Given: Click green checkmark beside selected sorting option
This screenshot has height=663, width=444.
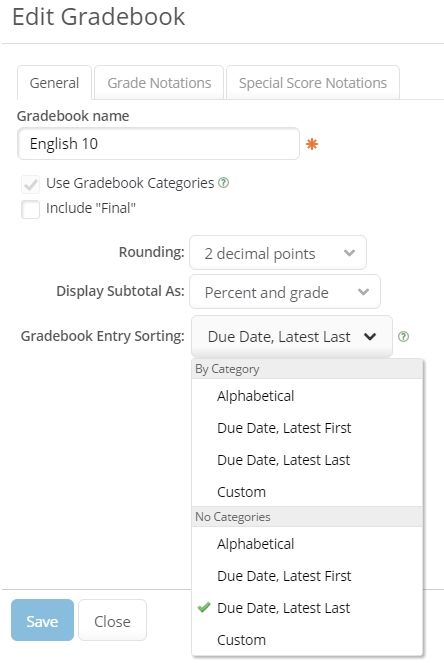Looking at the screenshot, I should (204, 608).
